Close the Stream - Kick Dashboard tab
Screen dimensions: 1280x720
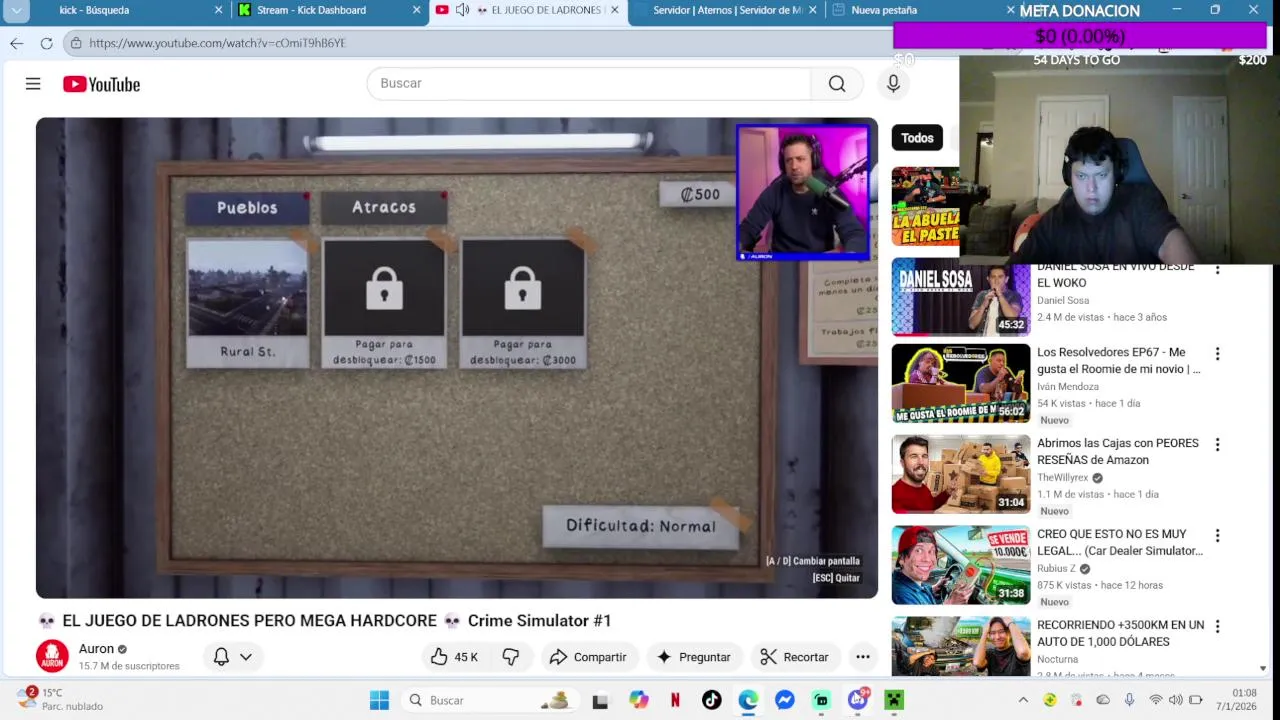[416, 10]
